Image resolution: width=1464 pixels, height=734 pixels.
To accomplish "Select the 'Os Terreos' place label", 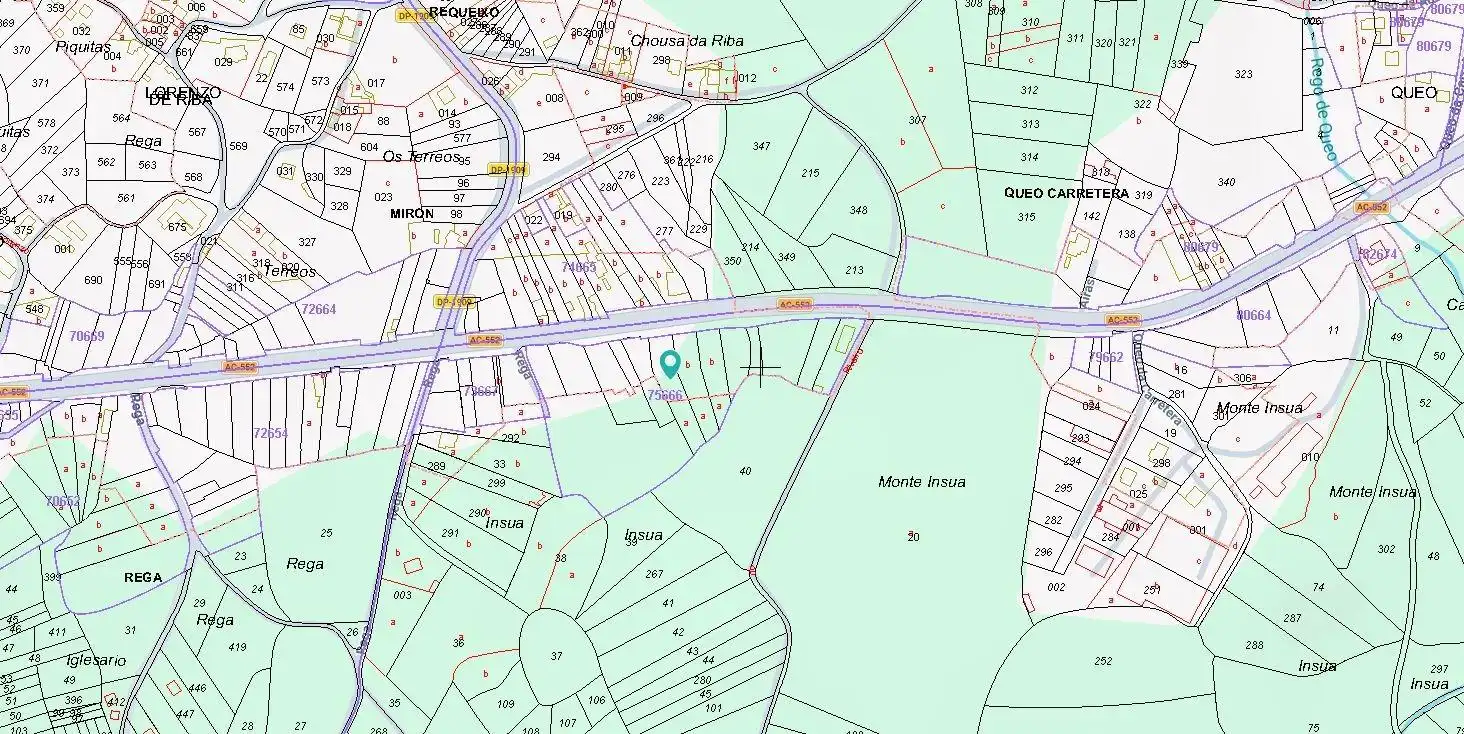I will [x=421, y=156].
